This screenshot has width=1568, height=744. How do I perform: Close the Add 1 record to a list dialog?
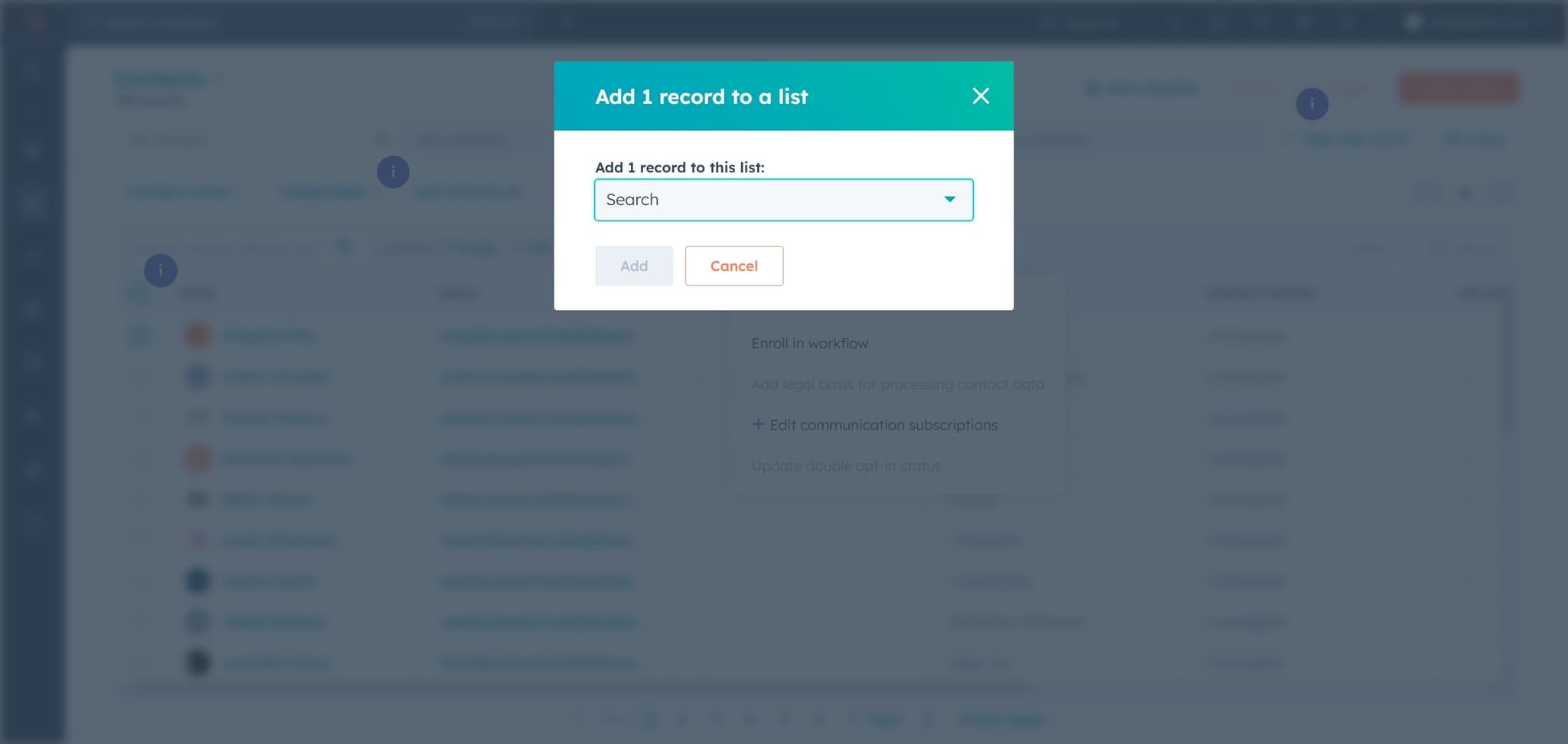[981, 96]
